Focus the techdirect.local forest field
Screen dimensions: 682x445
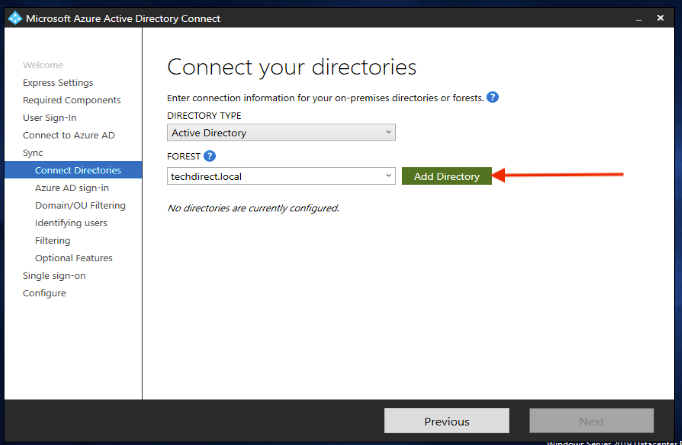(x=281, y=176)
